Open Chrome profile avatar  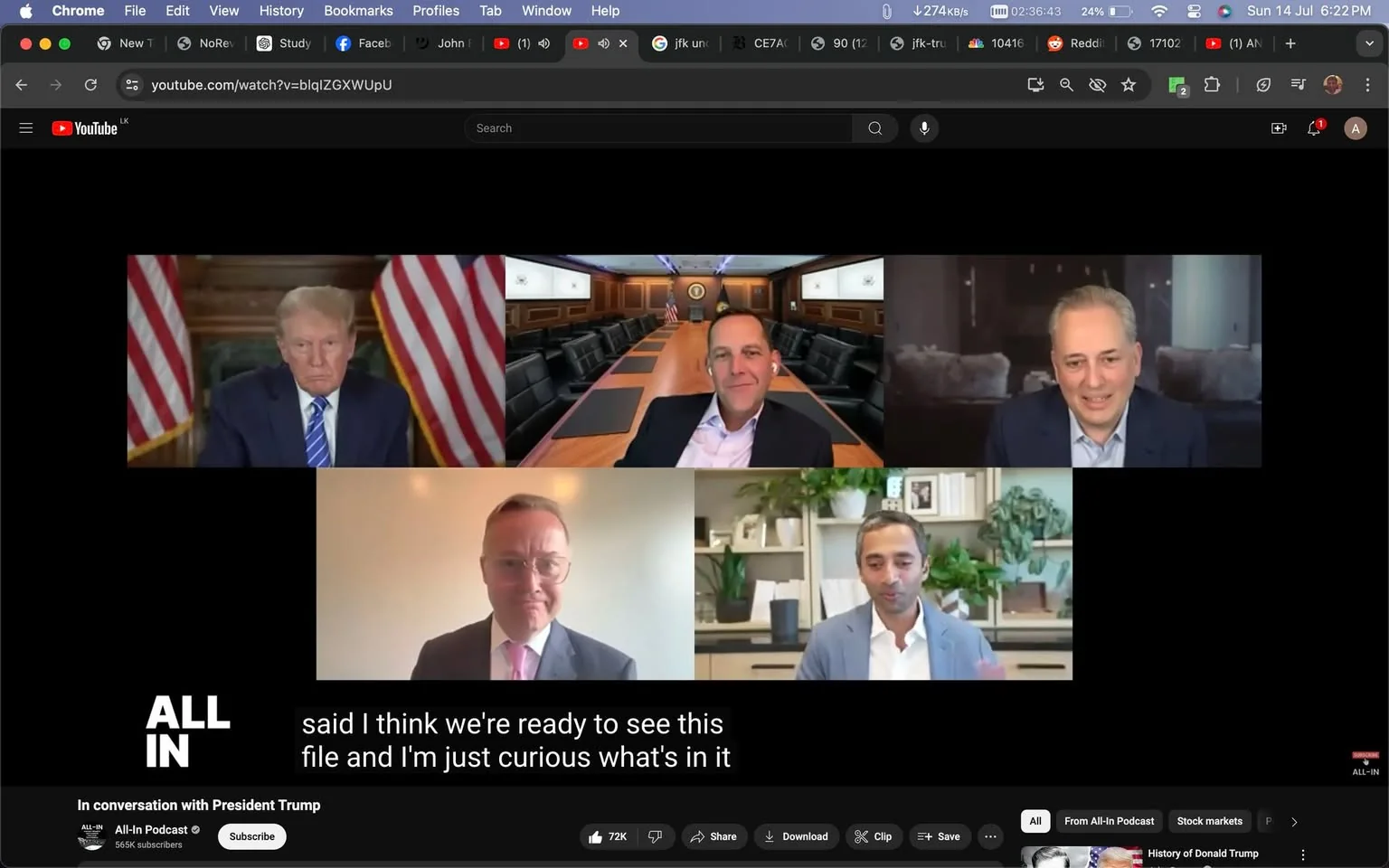point(1333,84)
